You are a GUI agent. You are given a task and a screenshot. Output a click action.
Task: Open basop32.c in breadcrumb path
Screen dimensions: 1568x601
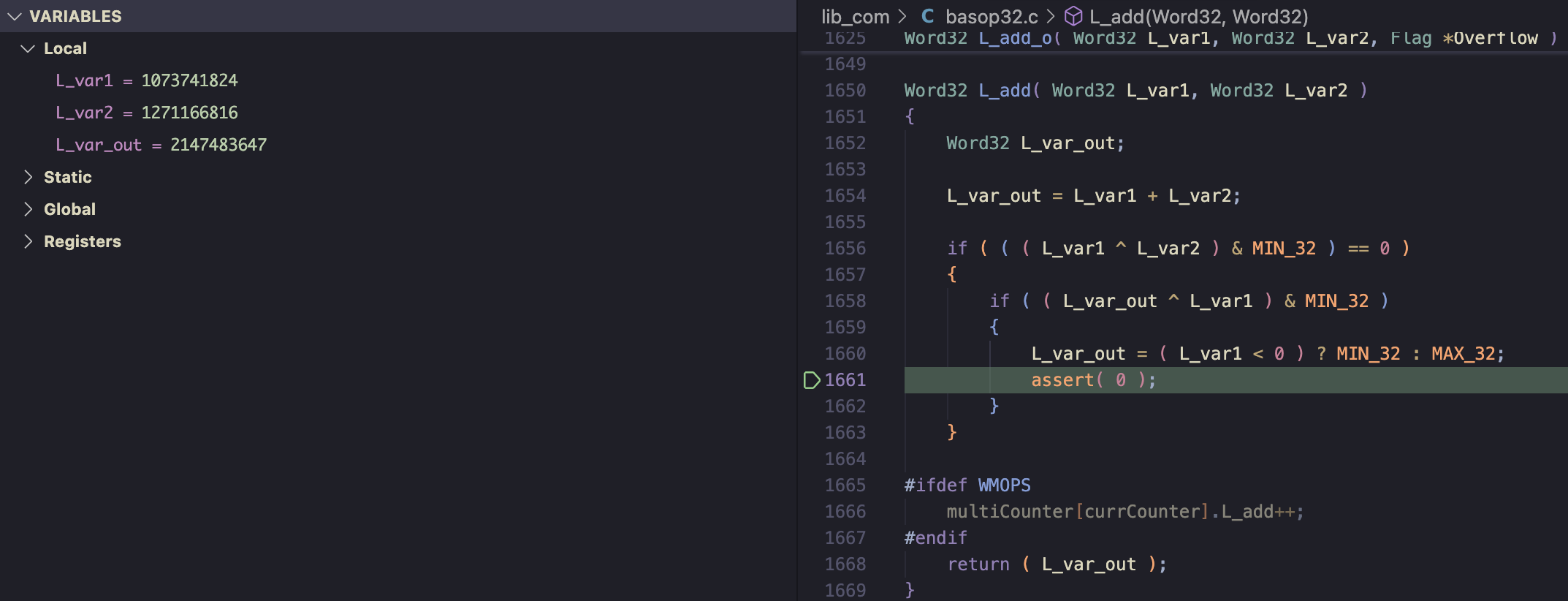pyautogui.click(x=991, y=16)
